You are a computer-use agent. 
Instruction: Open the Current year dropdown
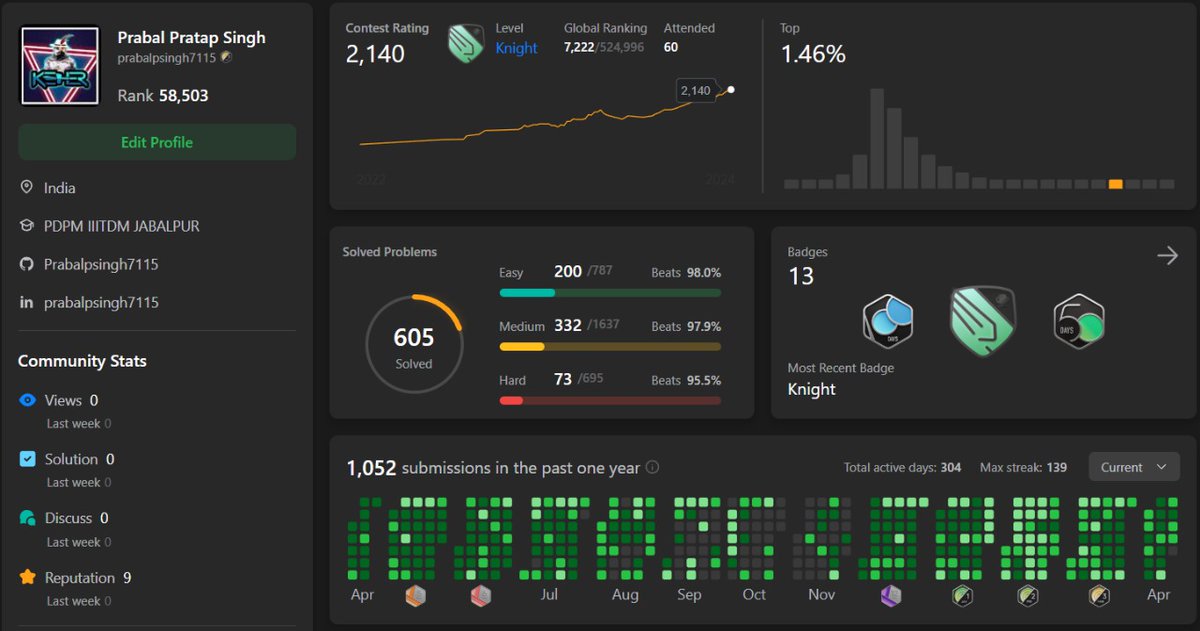[x=1134, y=467]
